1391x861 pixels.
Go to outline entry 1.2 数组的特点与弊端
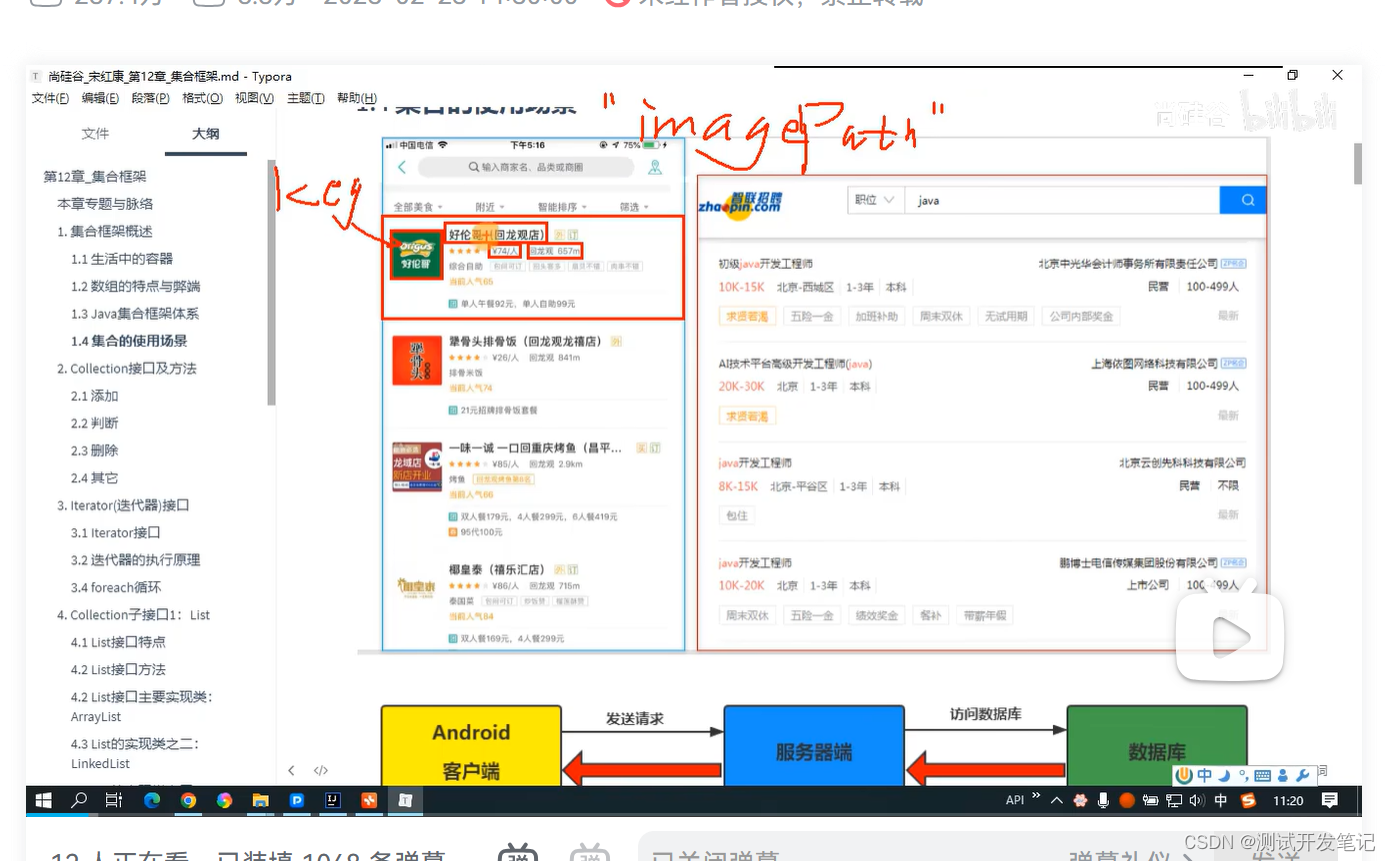[x=135, y=286]
